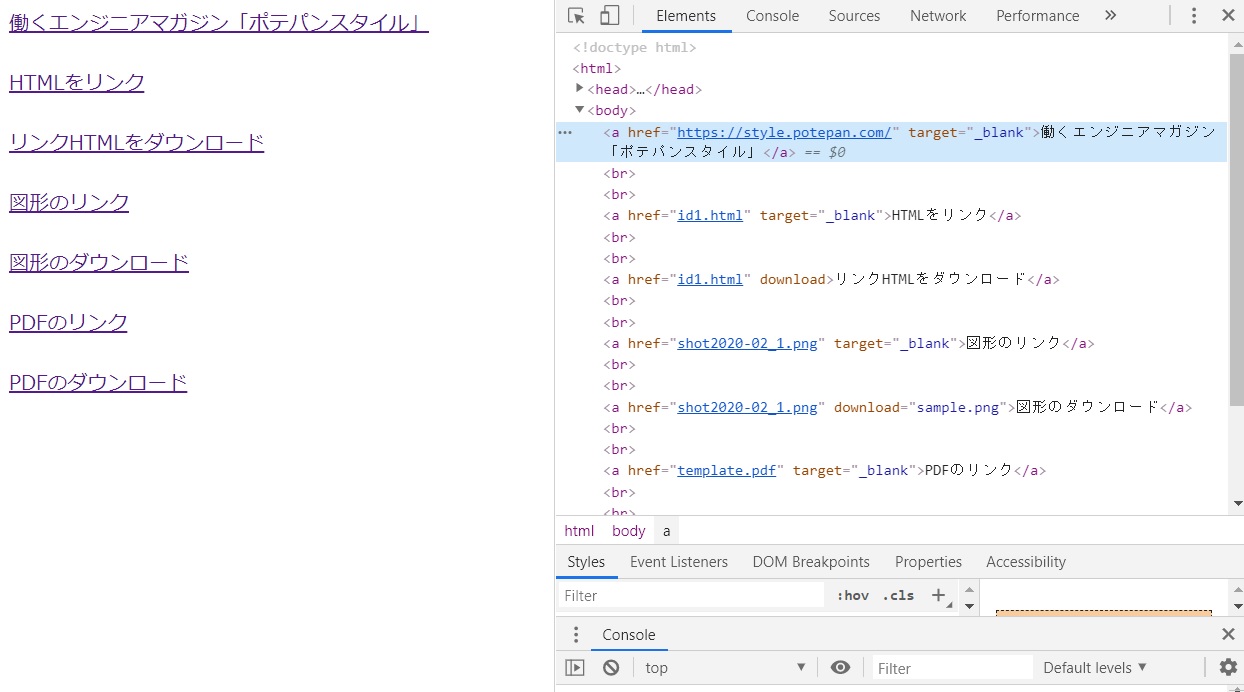The image size is (1244, 692).
Task: Click the id1.html href on the HTMLをリンク row
Action: click(710, 215)
